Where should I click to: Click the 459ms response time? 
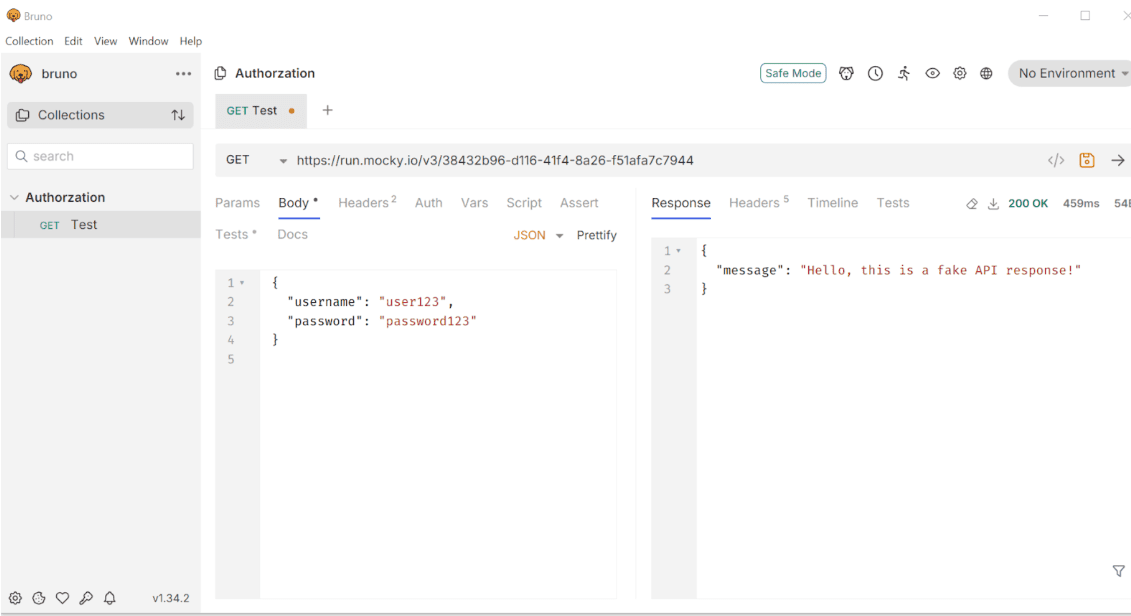point(1081,203)
